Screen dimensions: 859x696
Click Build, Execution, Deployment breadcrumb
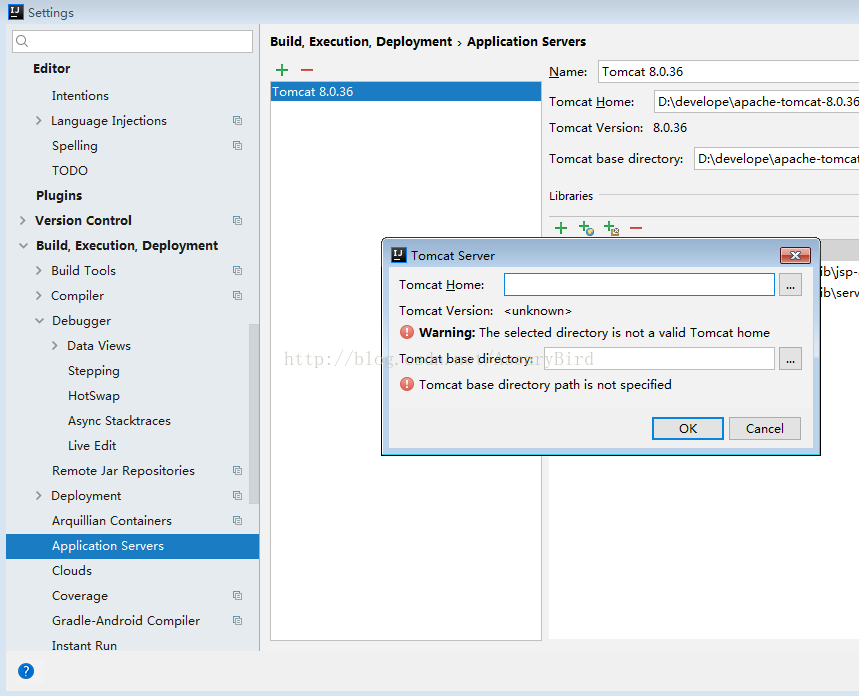(x=361, y=42)
